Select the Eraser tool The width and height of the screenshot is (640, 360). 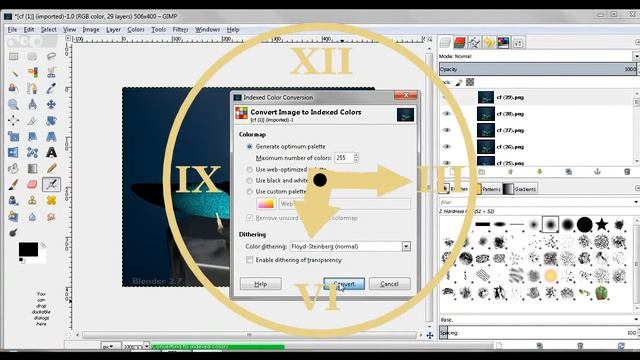click(x=32, y=184)
